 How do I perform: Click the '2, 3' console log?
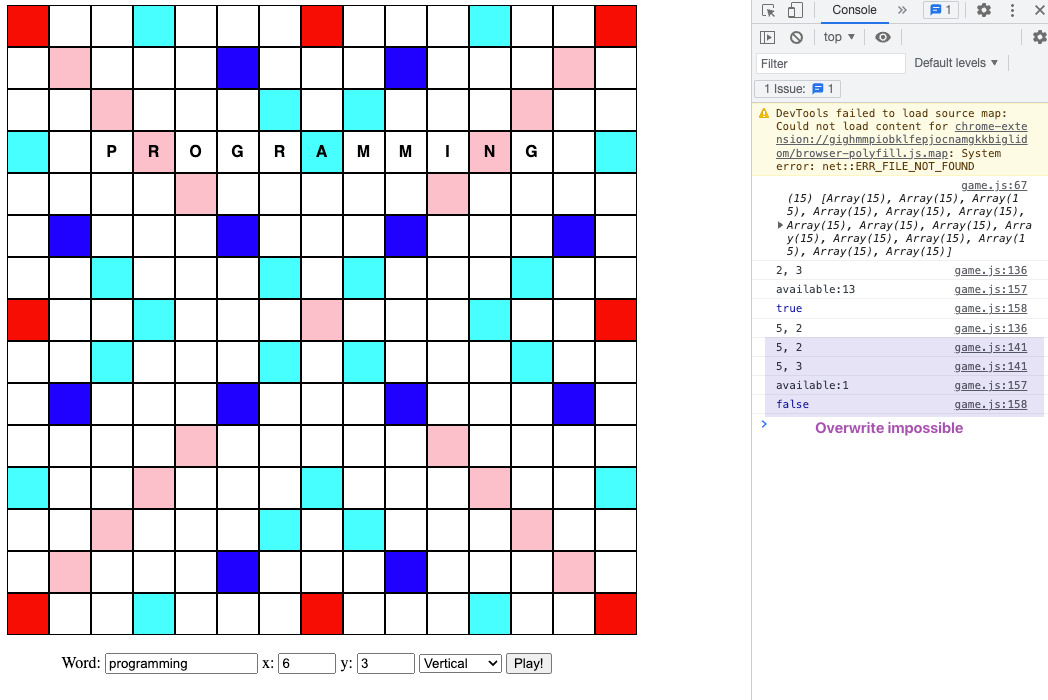point(789,270)
